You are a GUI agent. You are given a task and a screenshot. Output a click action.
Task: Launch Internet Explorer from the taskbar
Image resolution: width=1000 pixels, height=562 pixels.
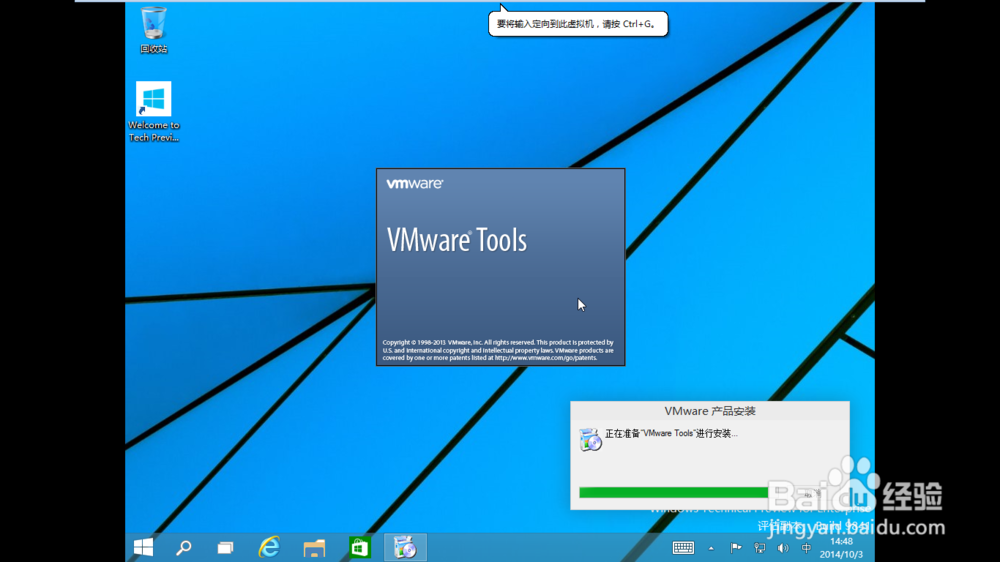269,547
